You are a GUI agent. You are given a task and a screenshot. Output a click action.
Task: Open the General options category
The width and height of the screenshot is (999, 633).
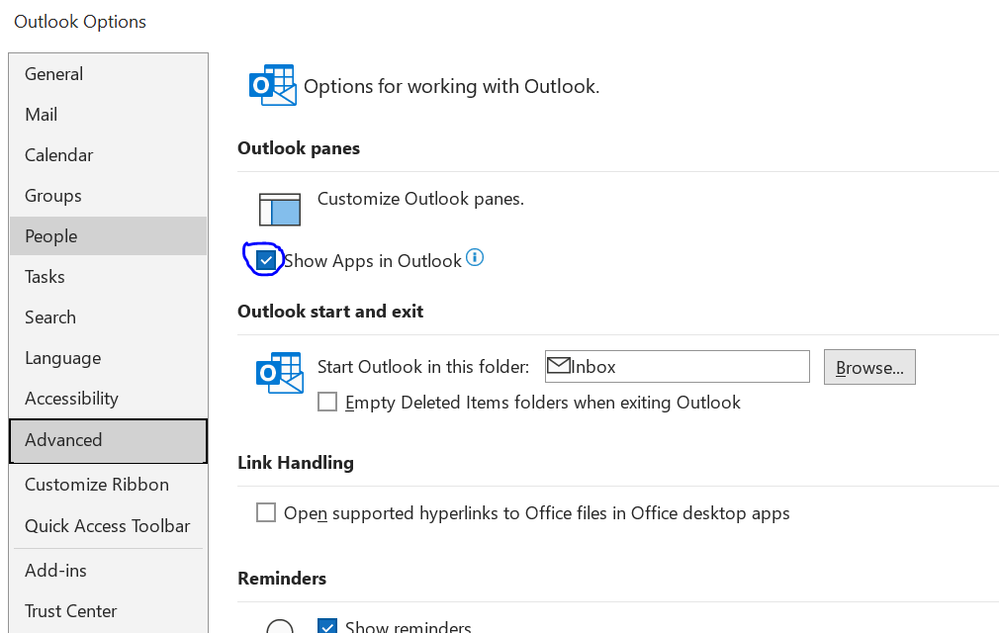click(x=54, y=74)
